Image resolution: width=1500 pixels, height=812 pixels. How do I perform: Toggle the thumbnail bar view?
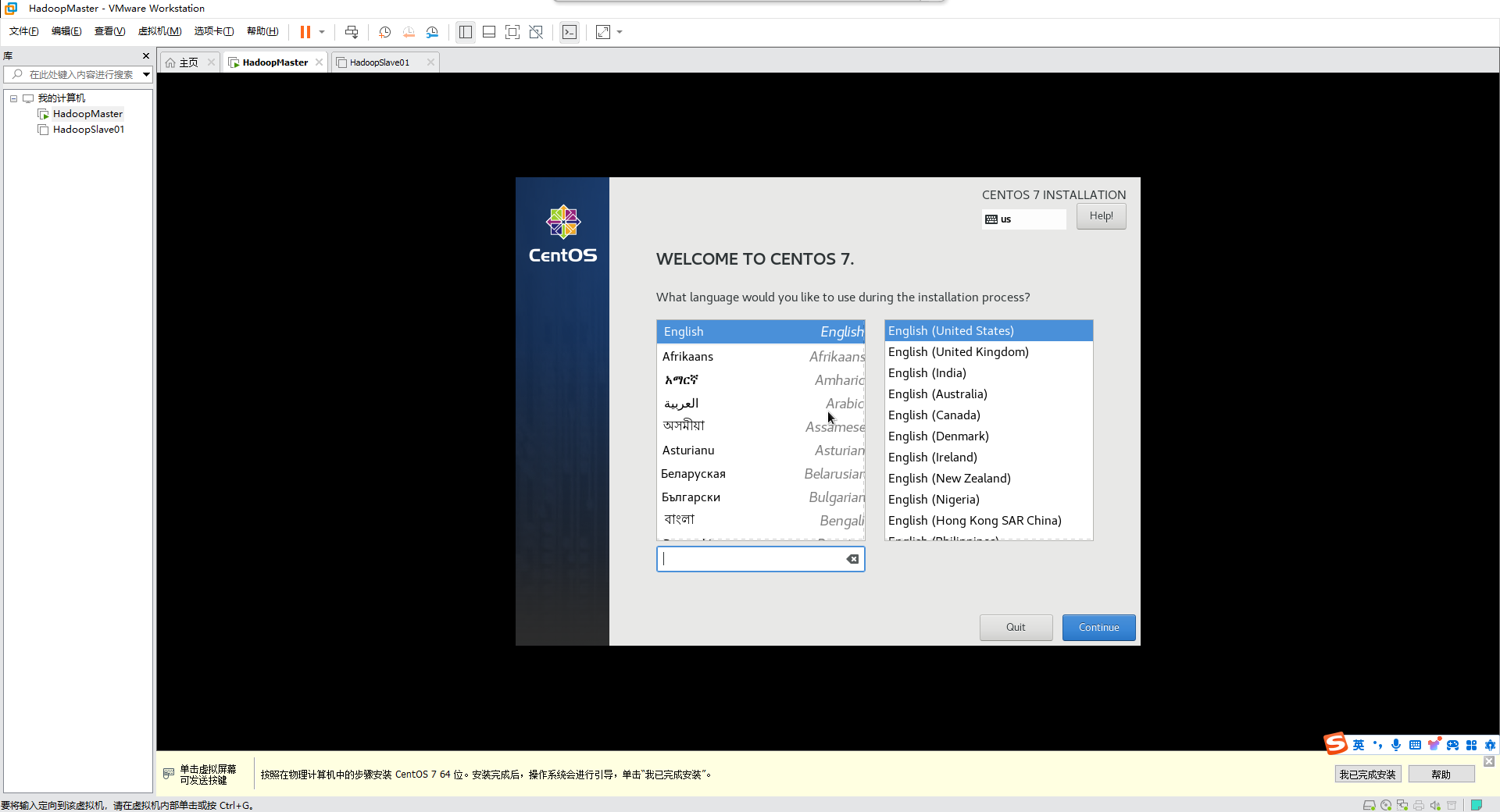pos(489,32)
